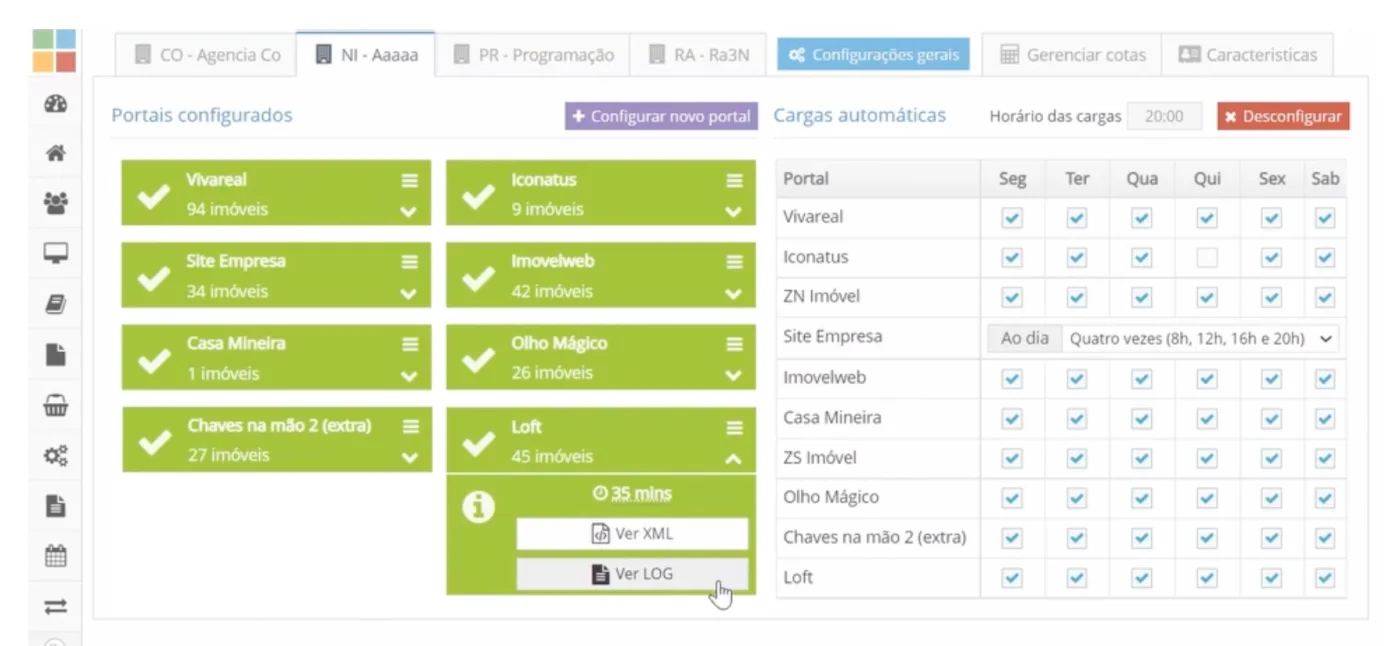This screenshot has height=646, width=1400.
Task: Expand the Casa Mineira card chevron
Action: point(409,376)
